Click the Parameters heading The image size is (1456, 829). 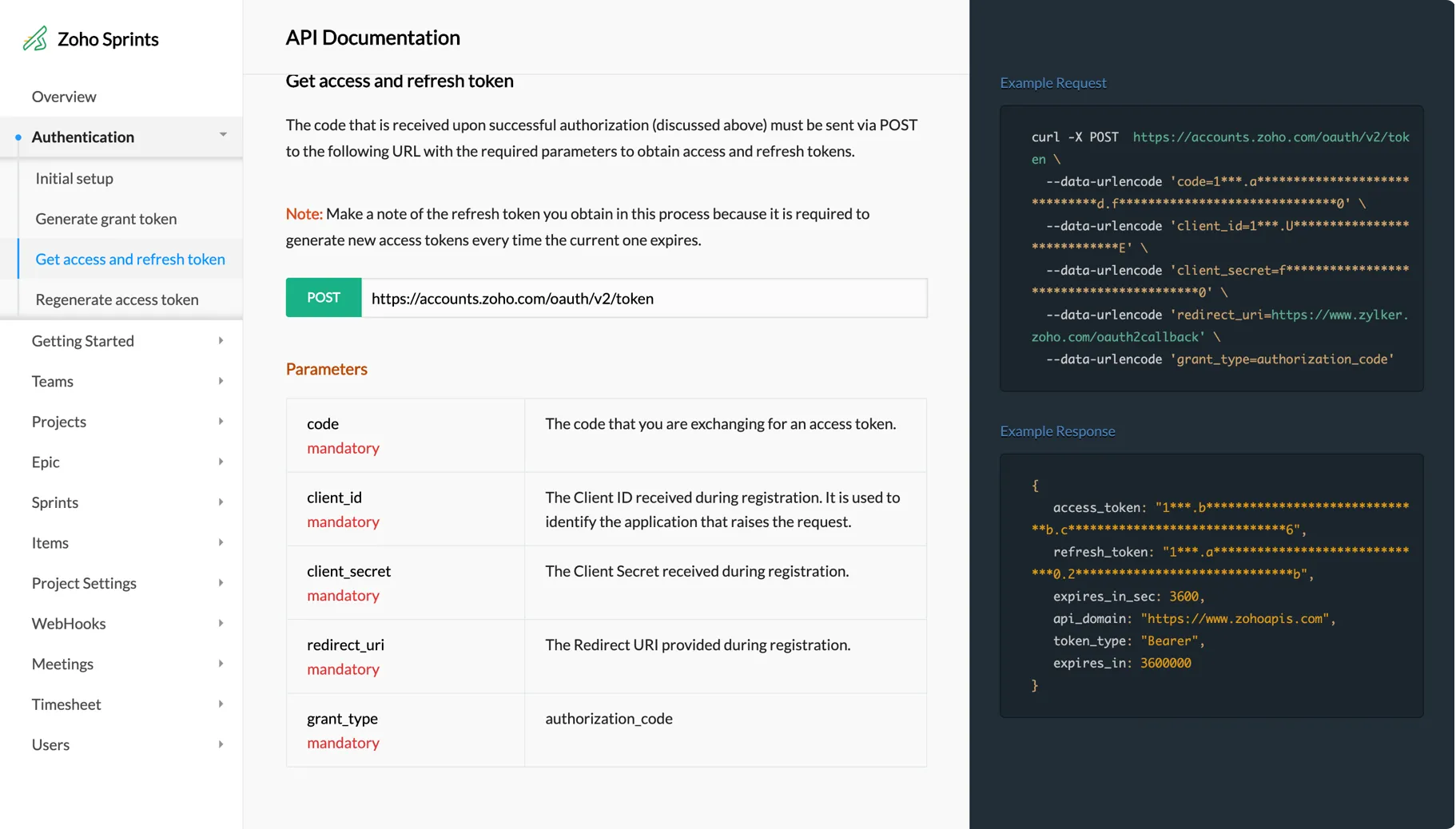coord(327,369)
